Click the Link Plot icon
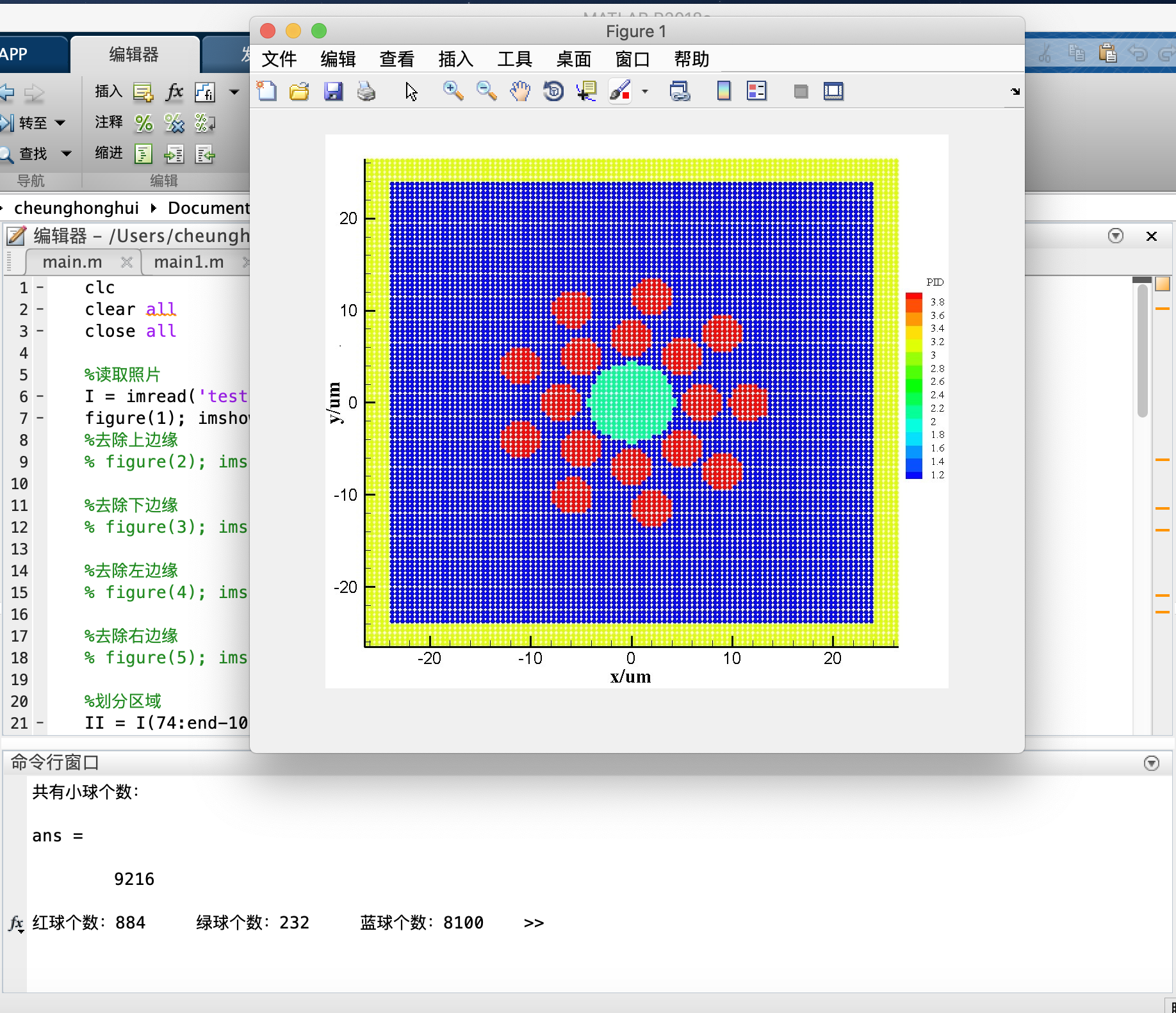The height and width of the screenshot is (1013, 1176). 680,92
